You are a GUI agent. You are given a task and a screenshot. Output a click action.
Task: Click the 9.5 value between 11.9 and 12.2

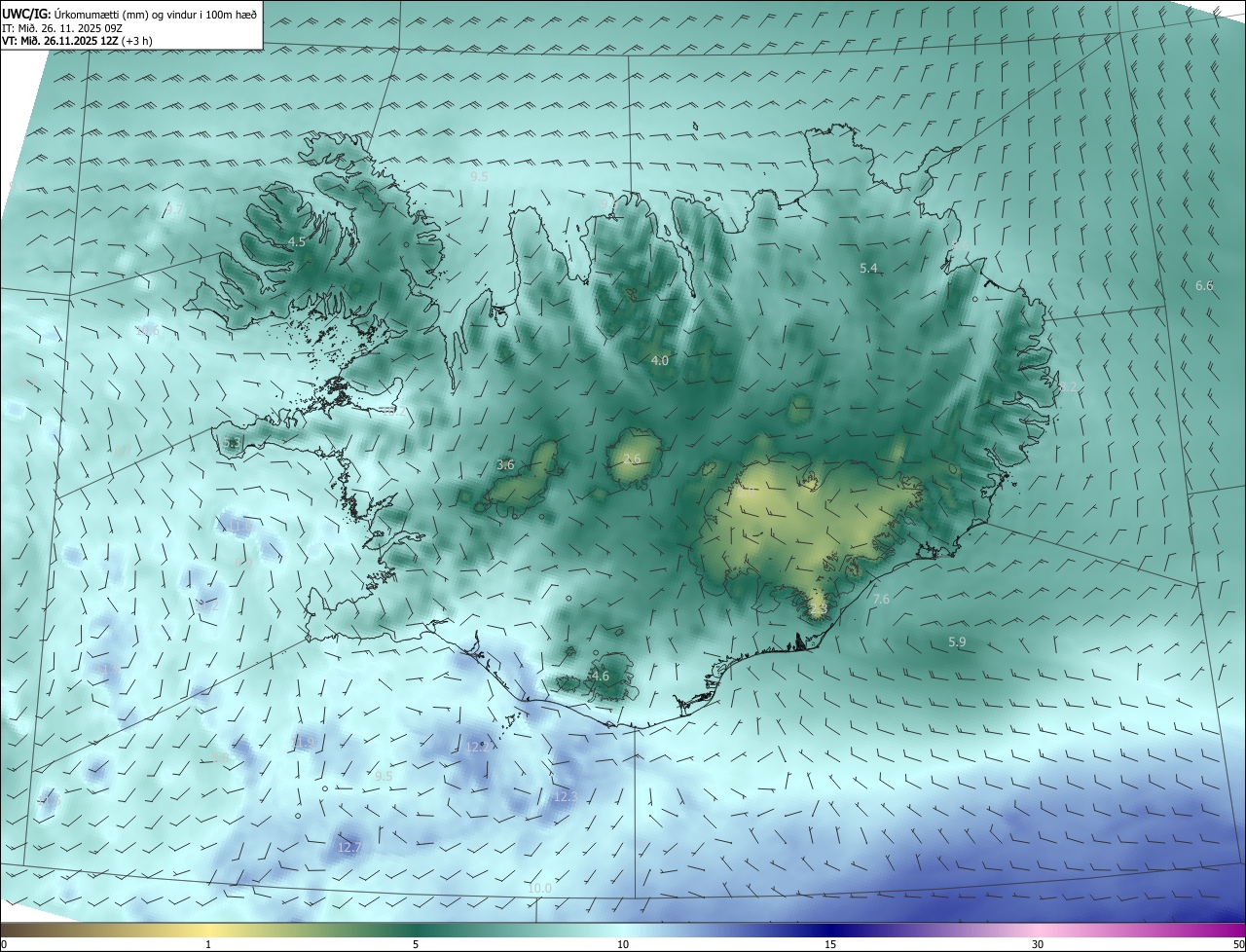click(x=384, y=776)
